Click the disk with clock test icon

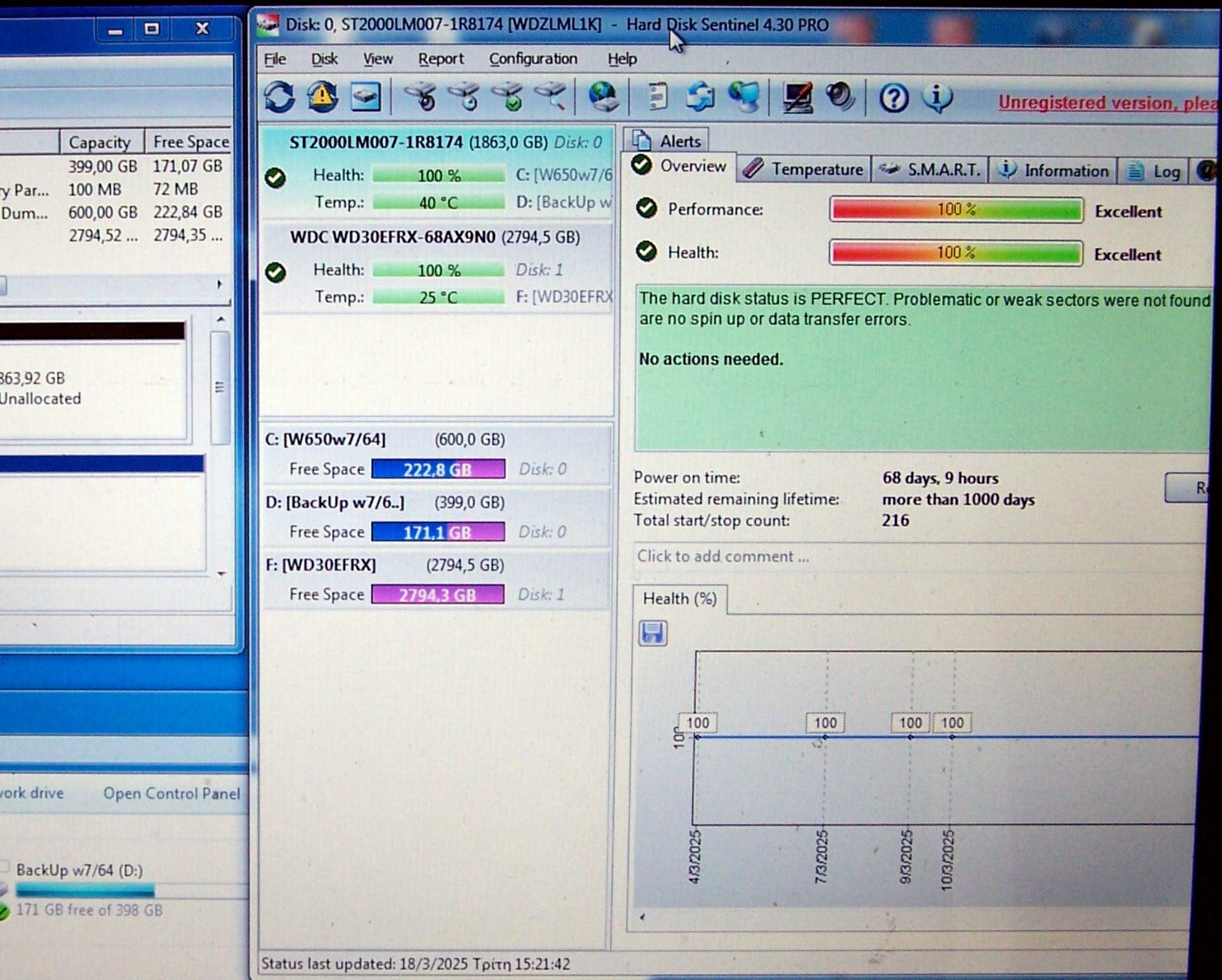coord(465,96)
